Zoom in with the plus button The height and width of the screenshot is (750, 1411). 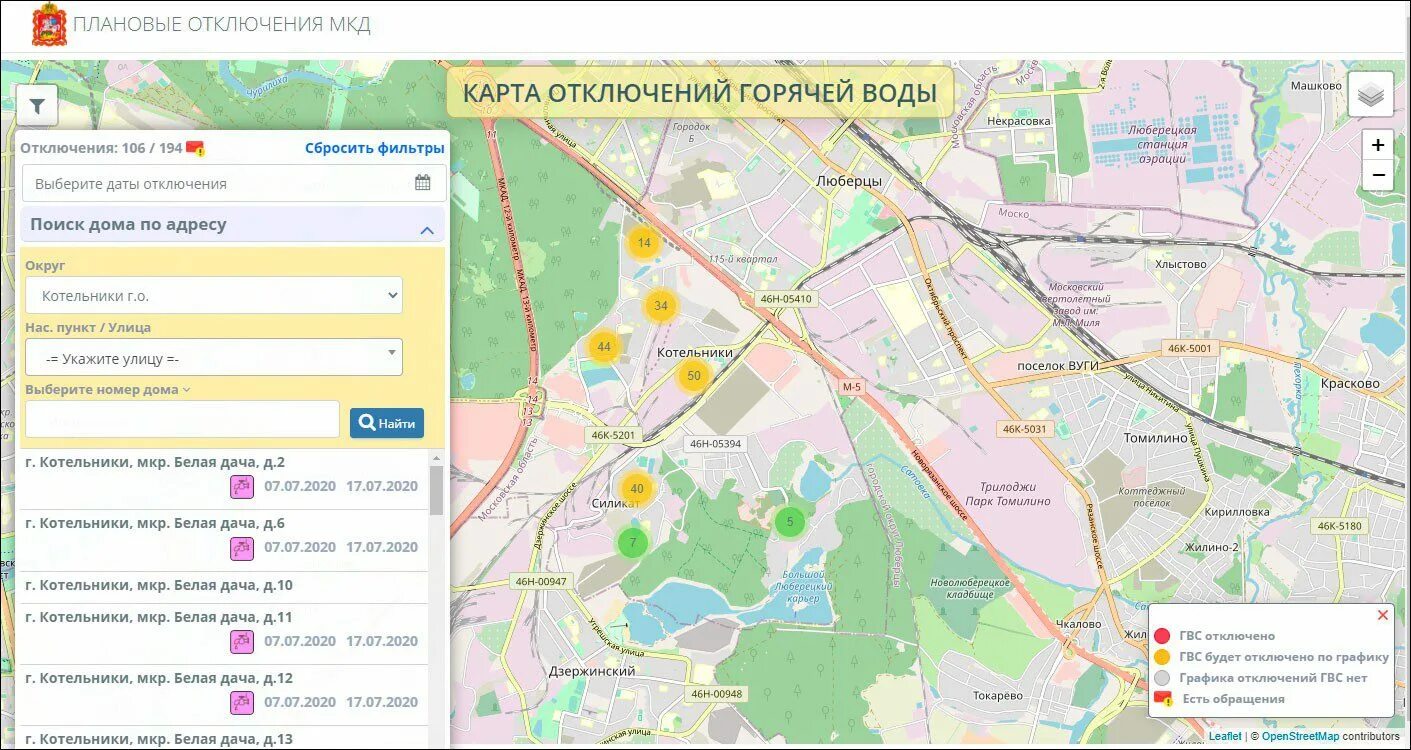click(x=1378, y=145)
